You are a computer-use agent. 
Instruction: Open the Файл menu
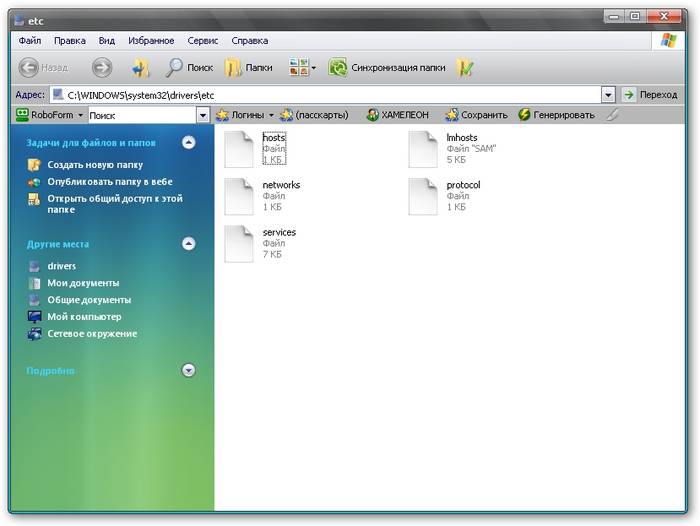point(29,41)
